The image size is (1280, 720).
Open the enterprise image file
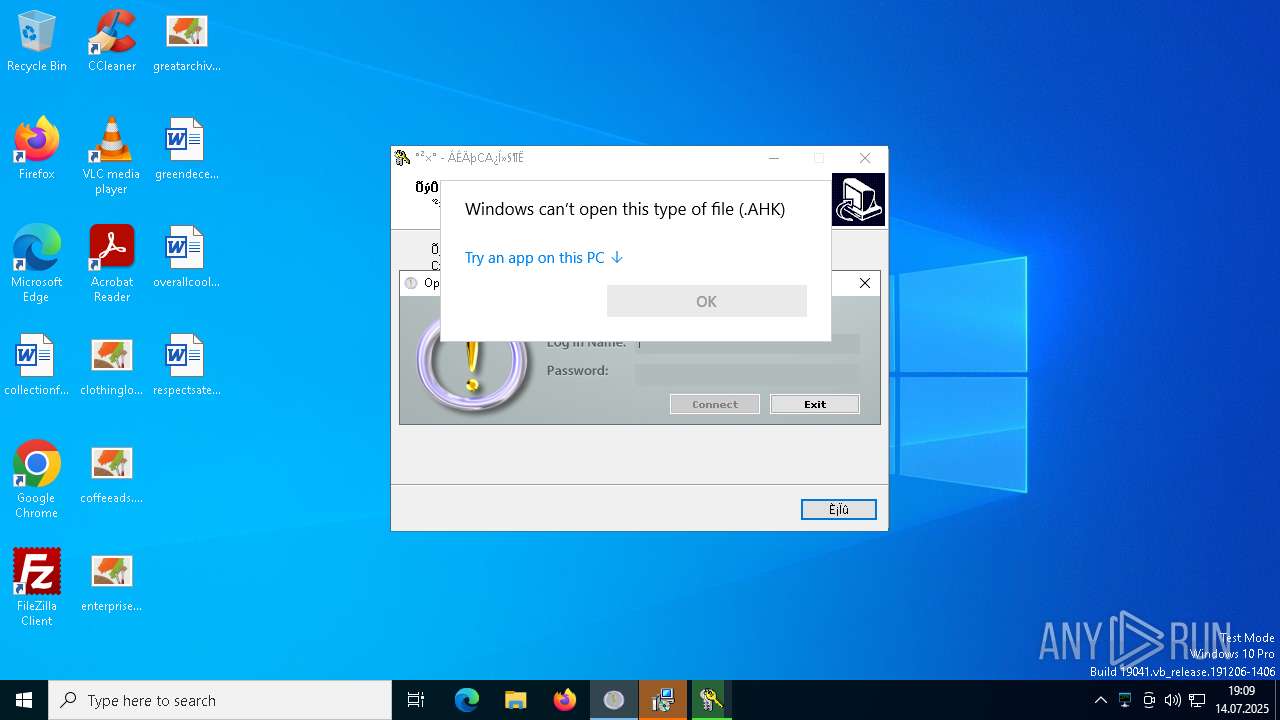(112, 582)
